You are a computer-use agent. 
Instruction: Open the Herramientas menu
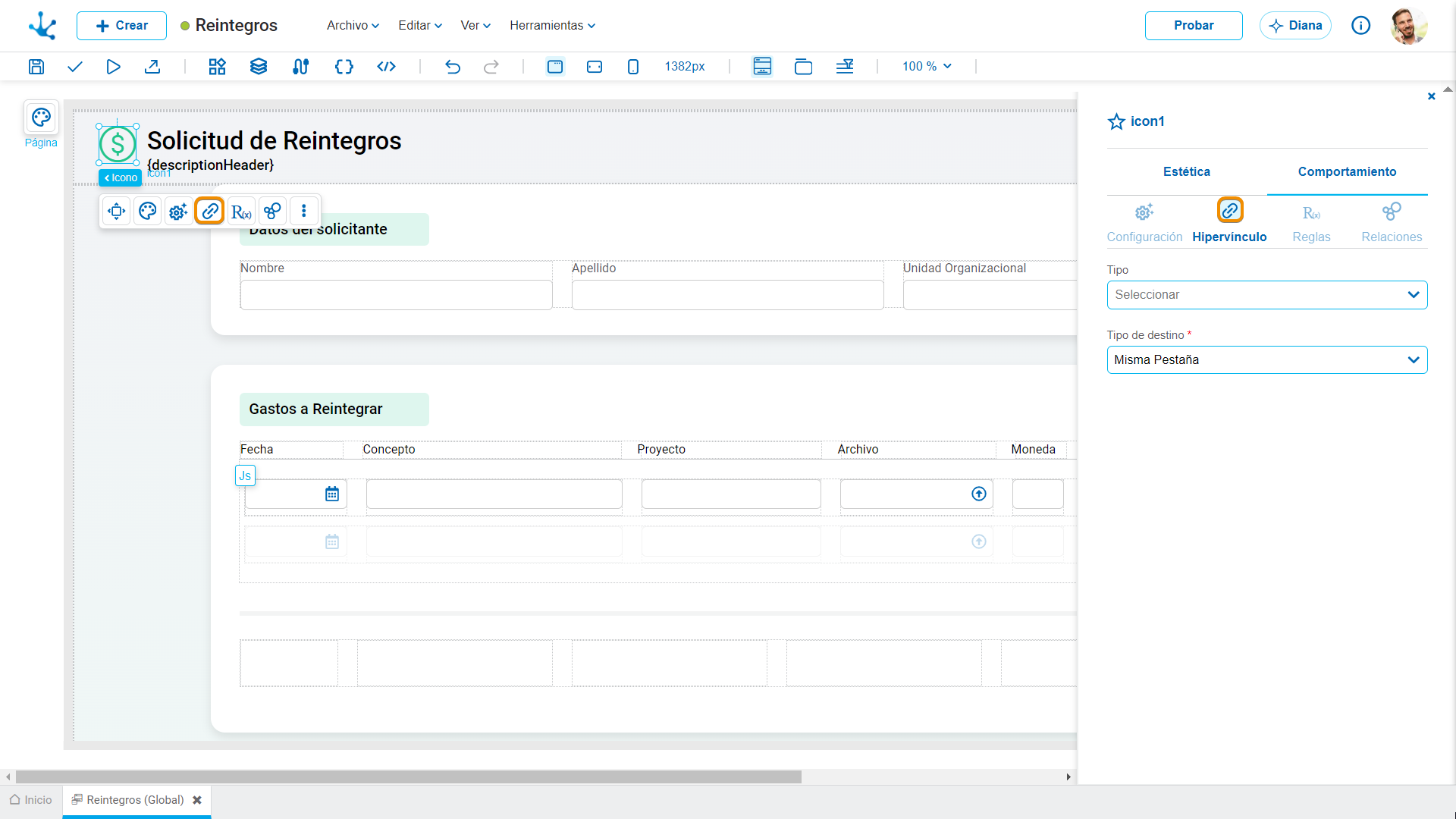tap(552, 26)
